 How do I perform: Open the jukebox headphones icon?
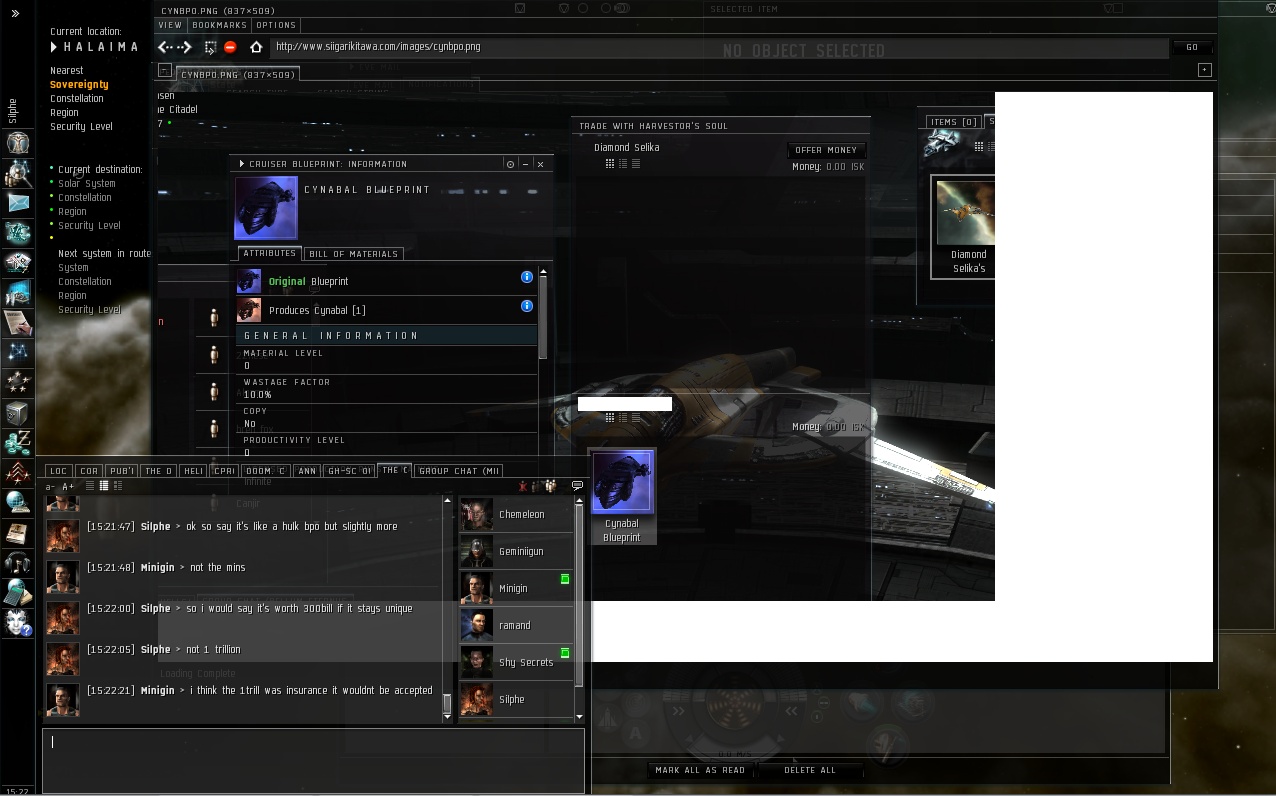tap(17, 562)
